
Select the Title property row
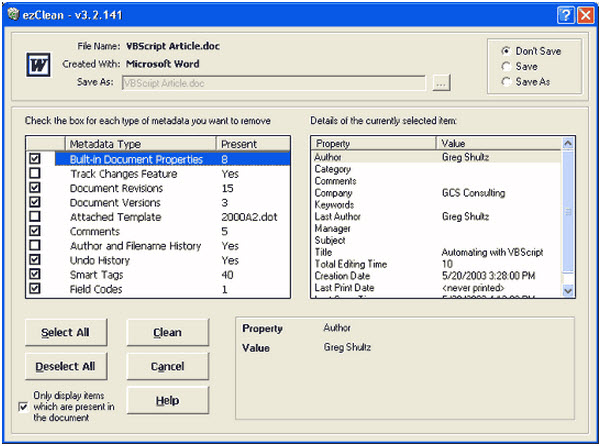(x=437, y=252)
